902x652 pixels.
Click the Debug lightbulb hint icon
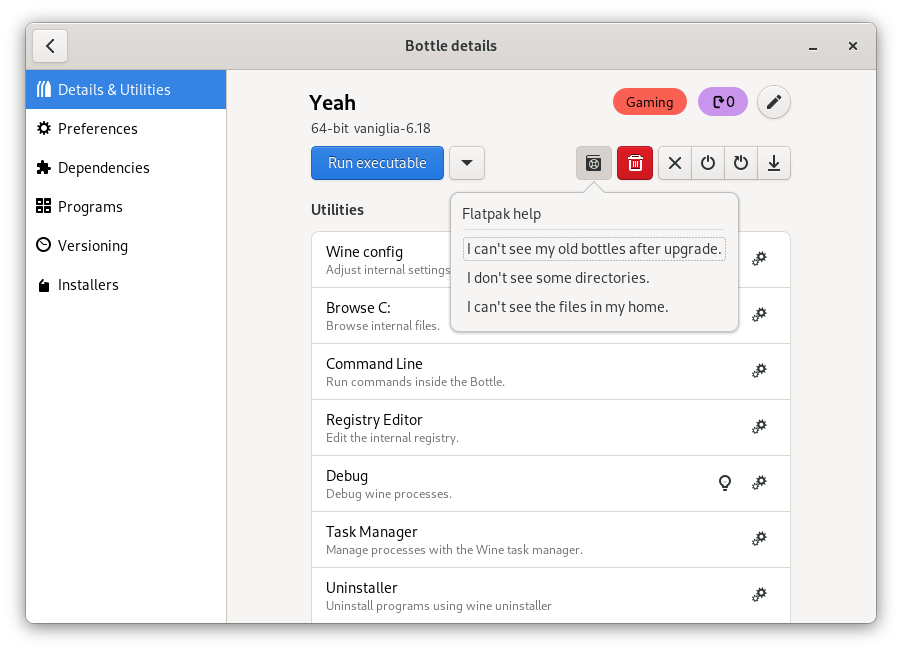click(x=725, y=483)
